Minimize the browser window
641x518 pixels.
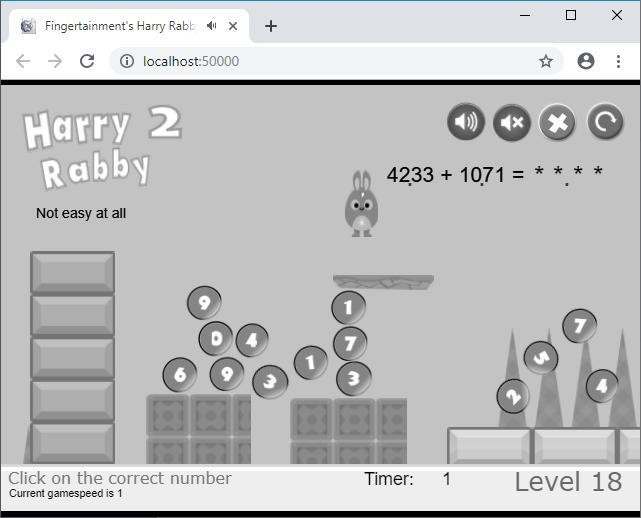pyautogui.click(x=525, y=15)
